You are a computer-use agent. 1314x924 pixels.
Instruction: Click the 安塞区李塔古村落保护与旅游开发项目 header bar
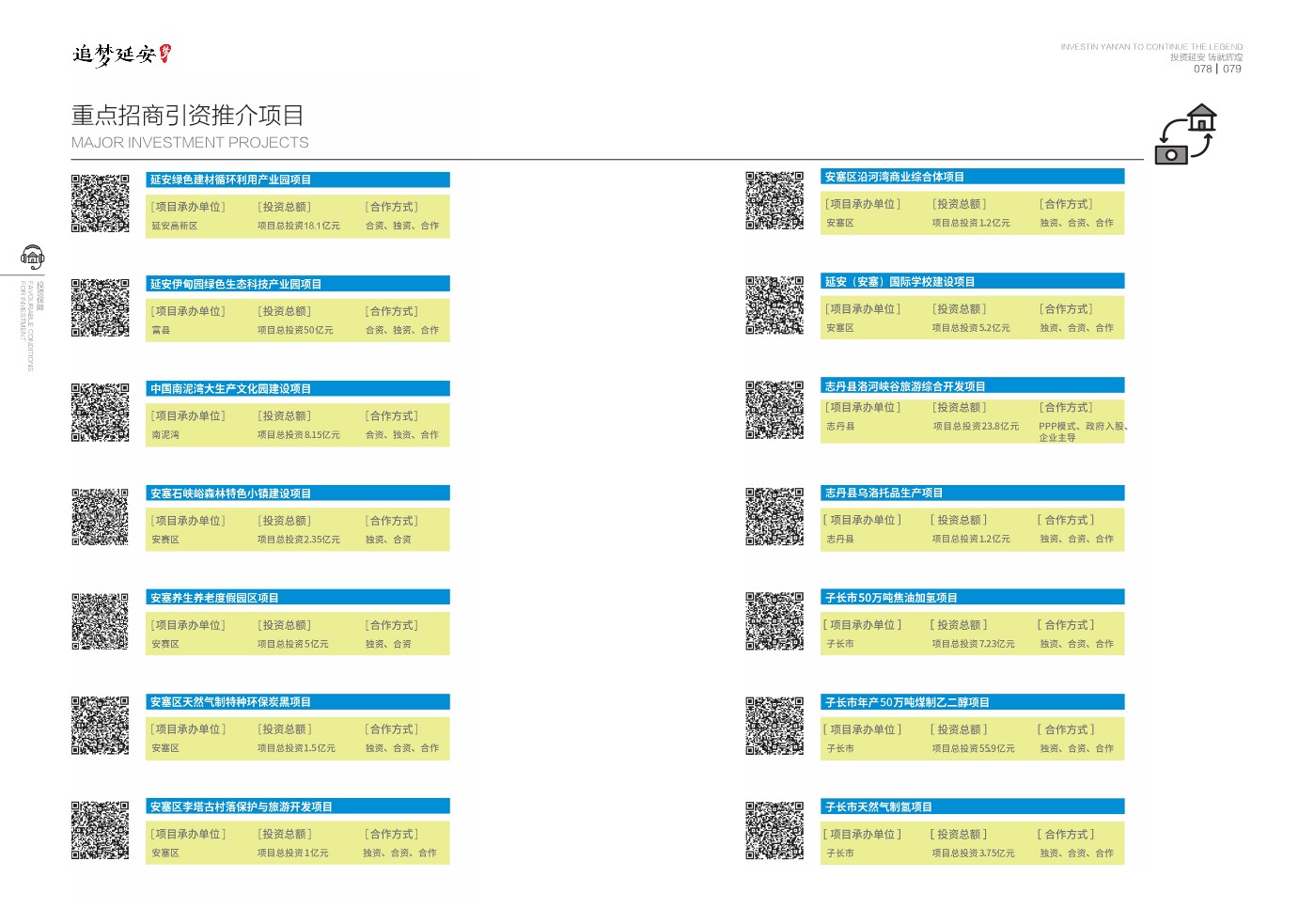(x=298, y=807)
